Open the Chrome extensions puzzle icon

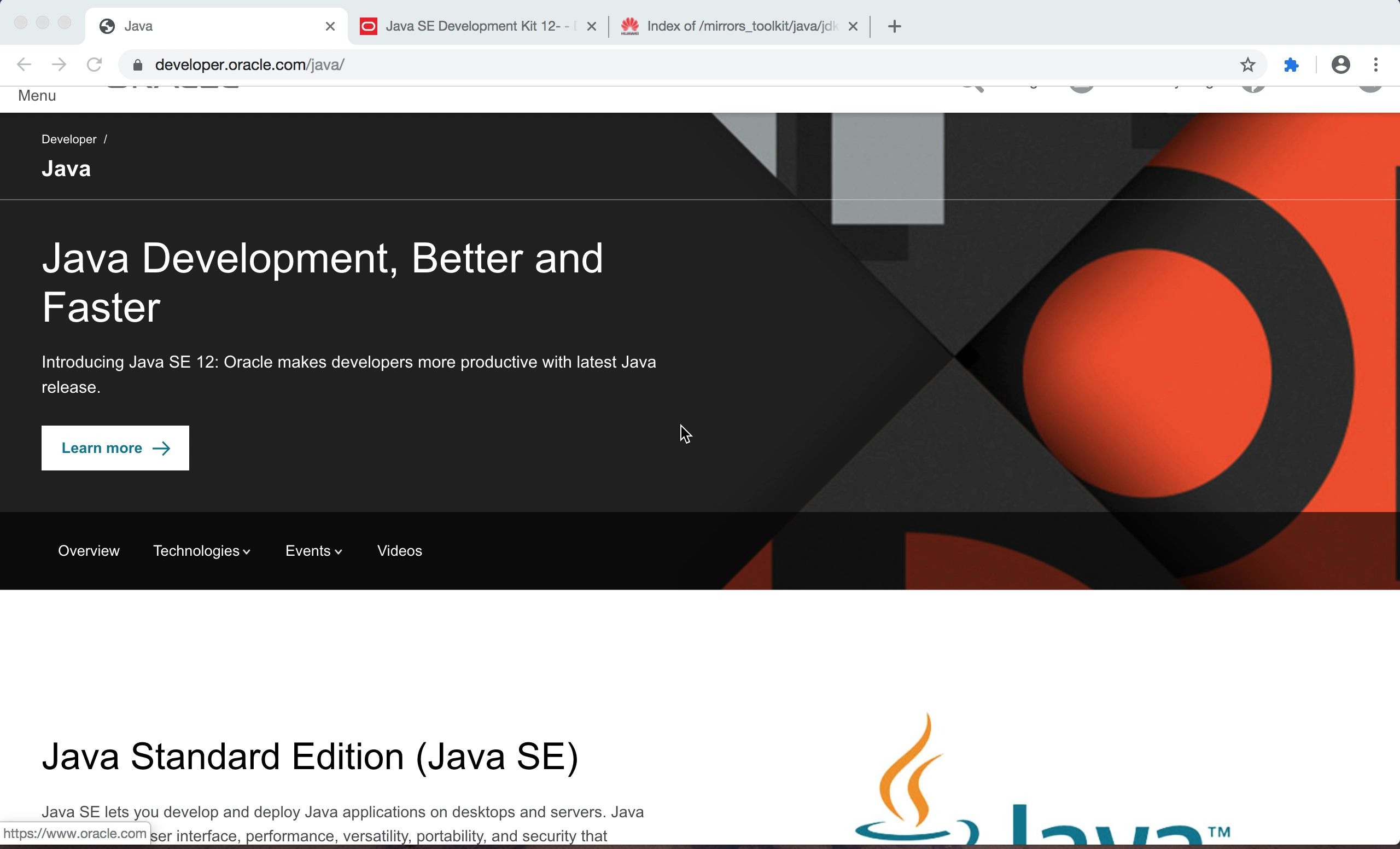pos(1292,65)
